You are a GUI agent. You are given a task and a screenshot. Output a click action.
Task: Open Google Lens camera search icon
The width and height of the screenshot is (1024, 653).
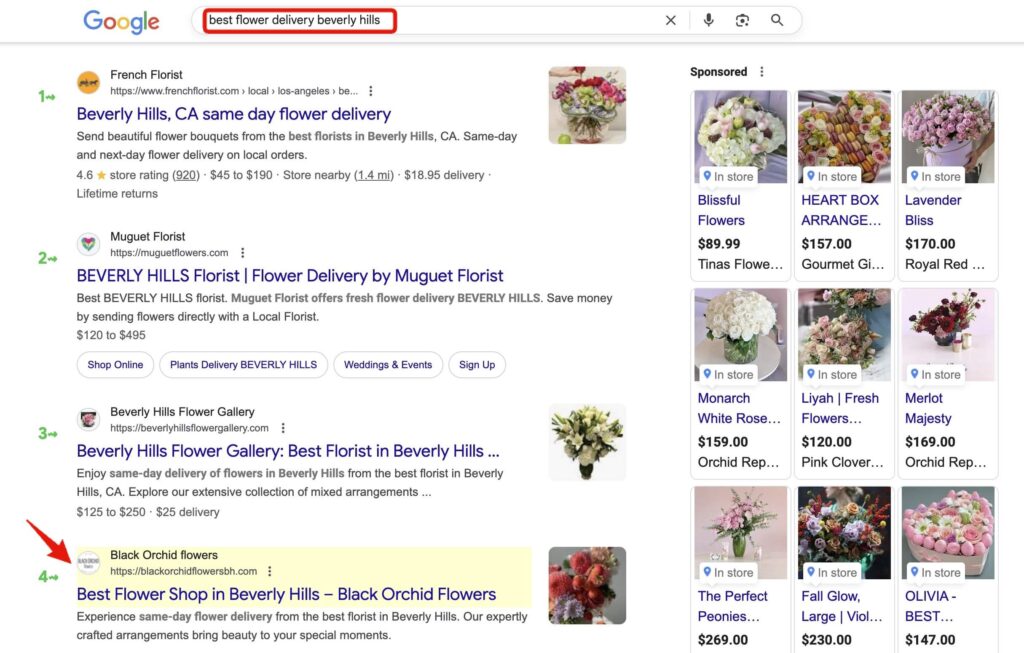coord(742,20)
